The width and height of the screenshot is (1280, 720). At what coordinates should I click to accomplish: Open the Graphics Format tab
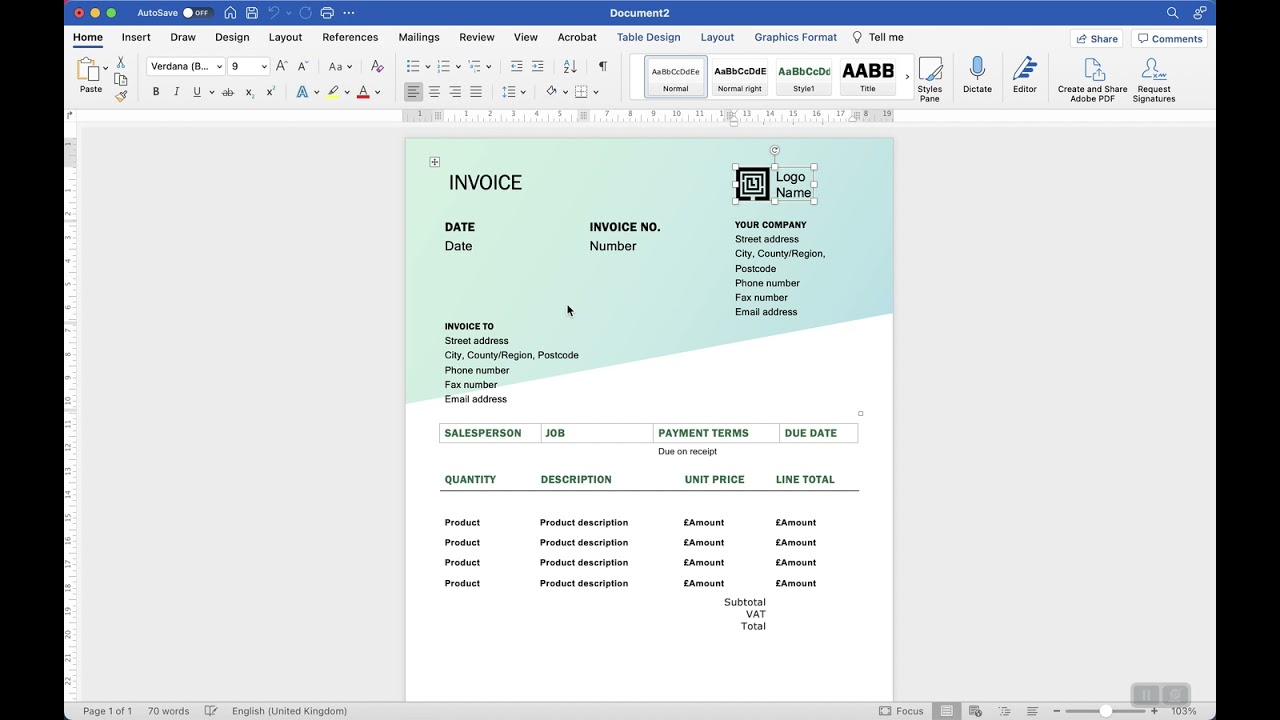(x=796, y=37)
